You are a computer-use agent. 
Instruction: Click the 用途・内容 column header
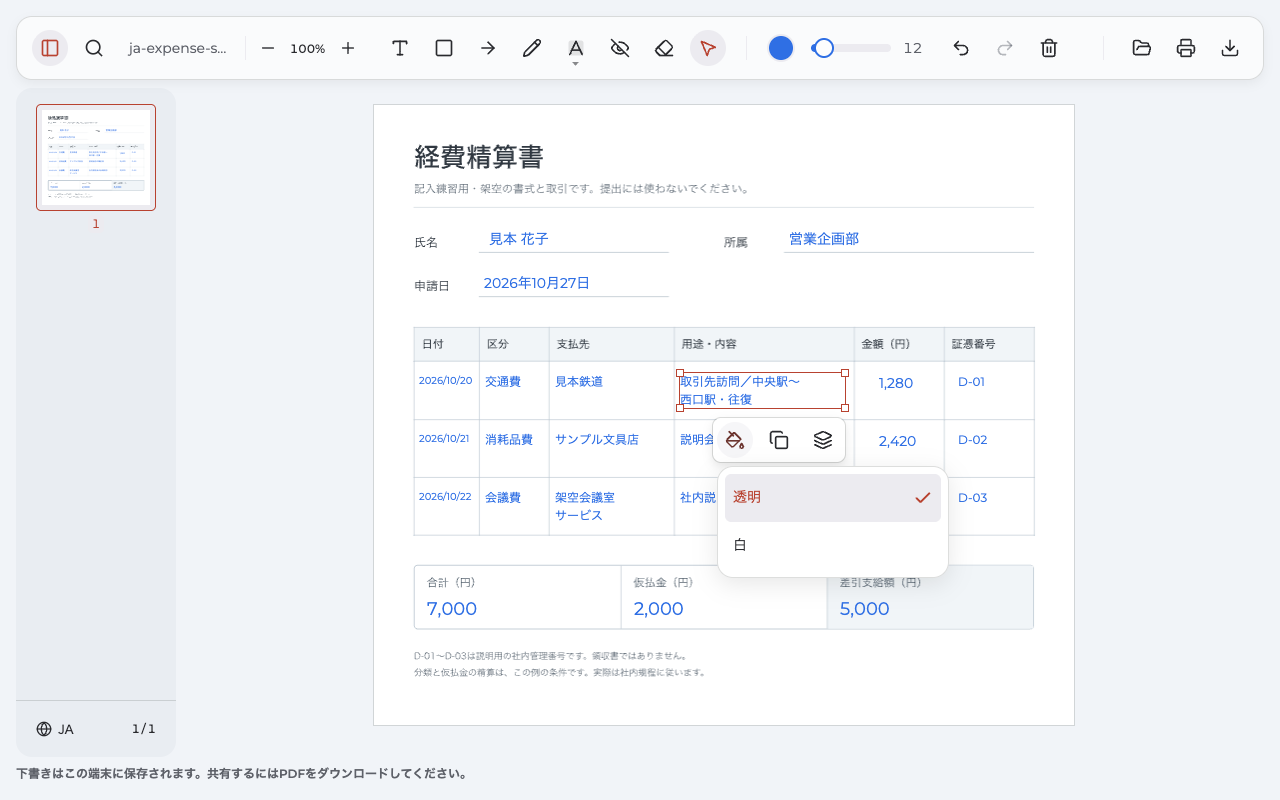(x=709, y=344)
